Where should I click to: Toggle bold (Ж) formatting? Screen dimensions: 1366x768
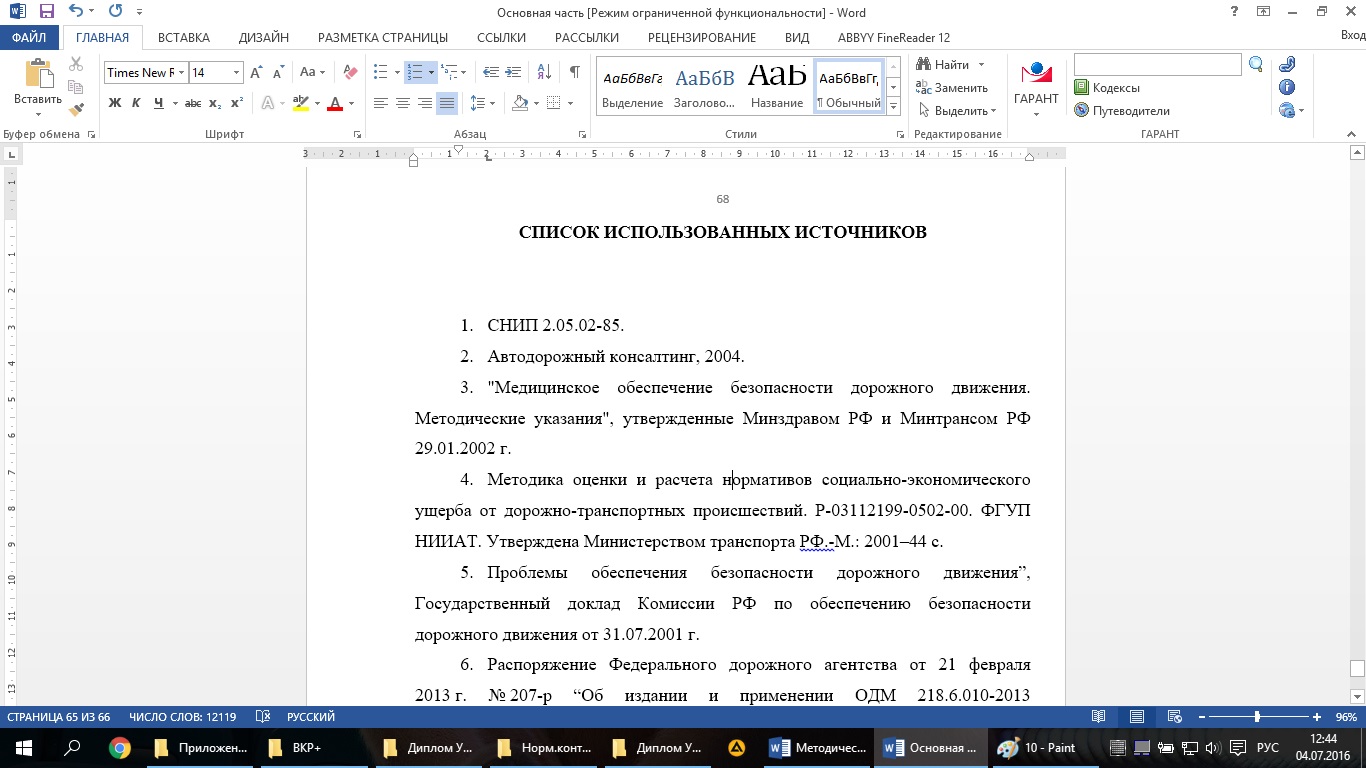[115, 103]
